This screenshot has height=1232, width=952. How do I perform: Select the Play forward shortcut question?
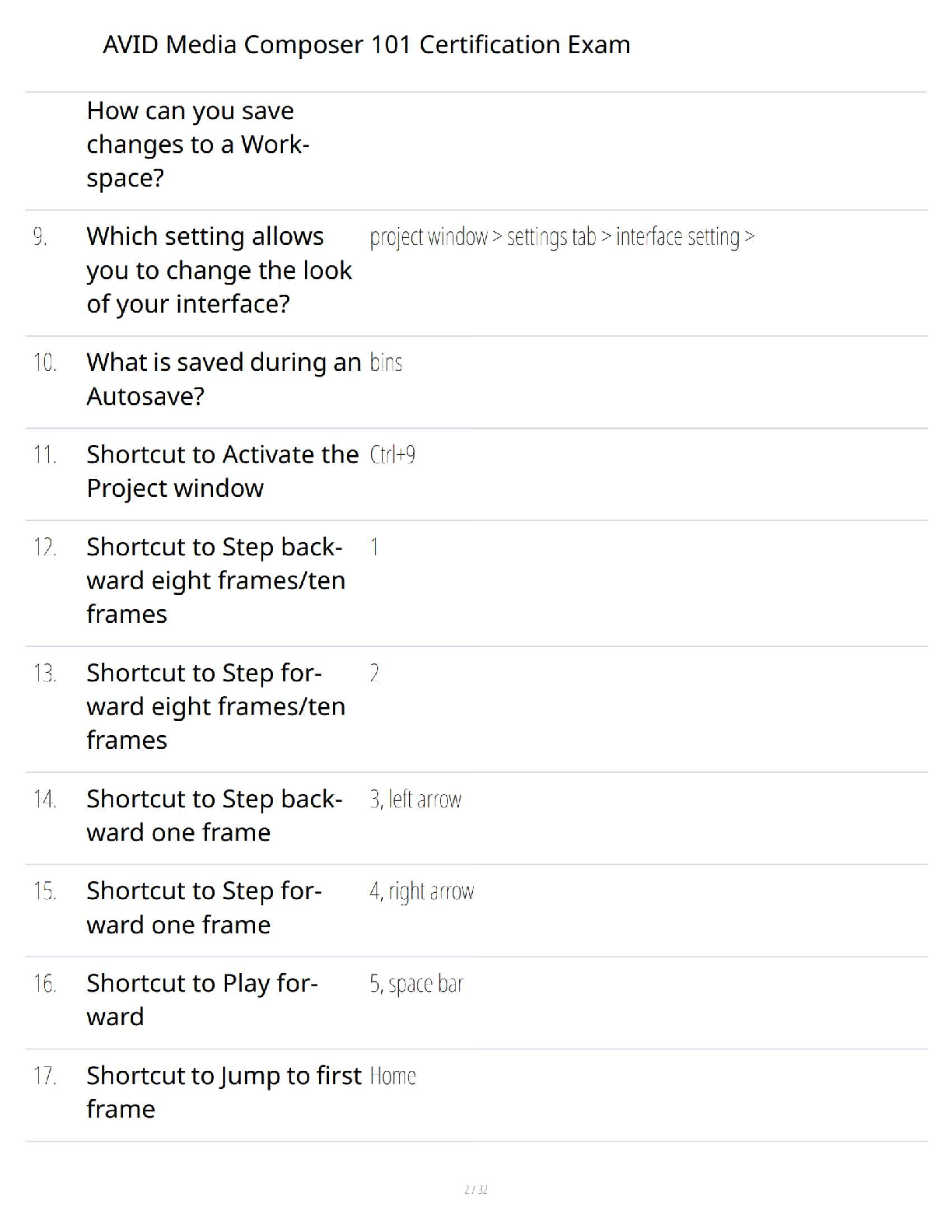point(201,999)
